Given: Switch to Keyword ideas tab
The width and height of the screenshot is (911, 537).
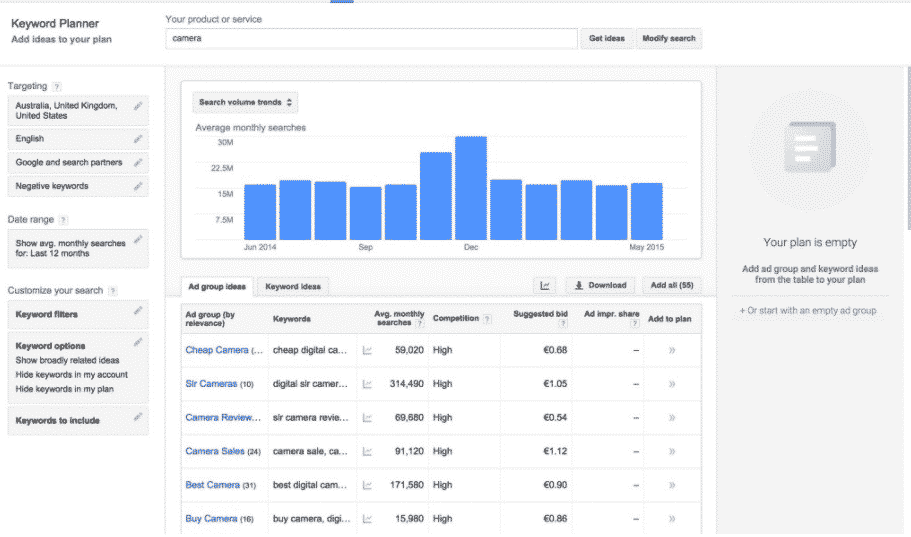Looking at the screenshot, I should point(292,286).
